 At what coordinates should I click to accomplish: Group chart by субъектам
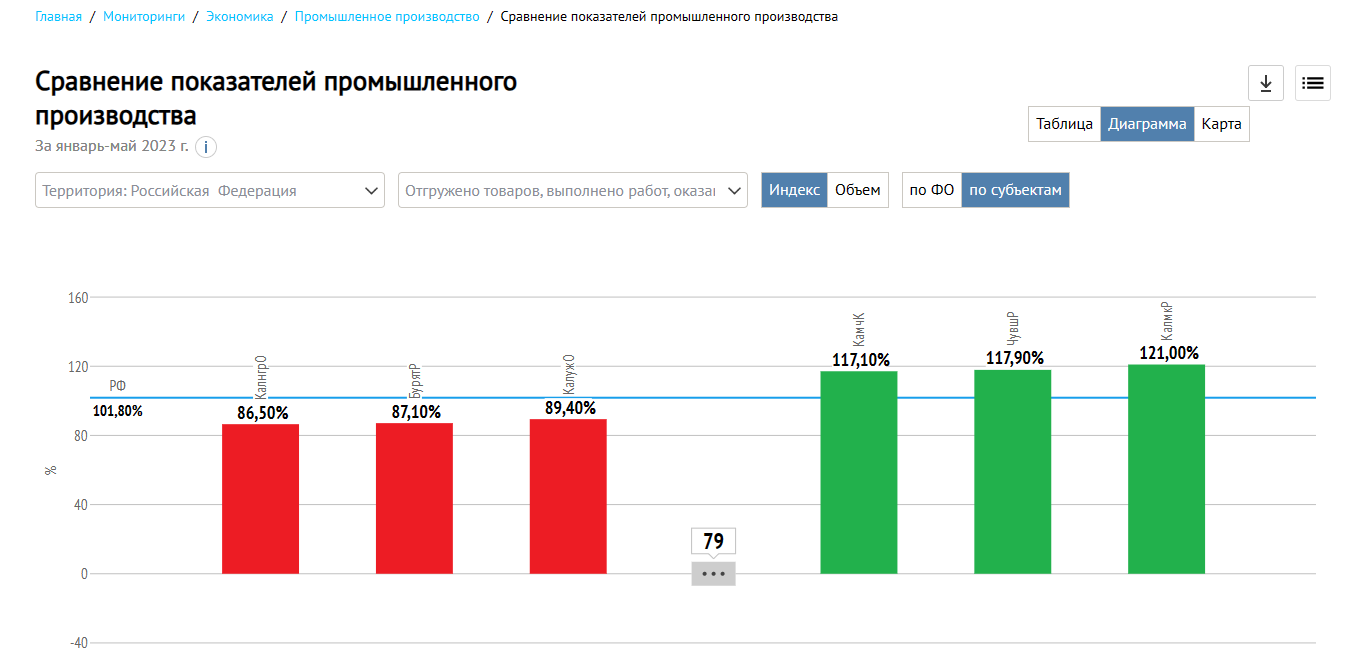click(x=1015, y=190)
